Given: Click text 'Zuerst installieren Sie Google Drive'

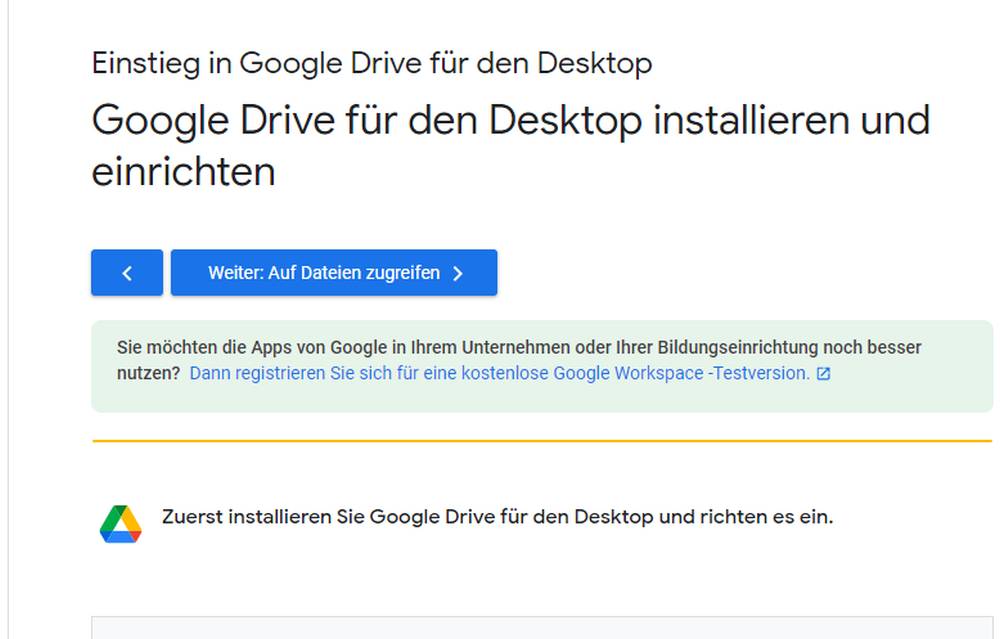Looking at the screenshot, I should pyautogui.click(x=328, y=517).
